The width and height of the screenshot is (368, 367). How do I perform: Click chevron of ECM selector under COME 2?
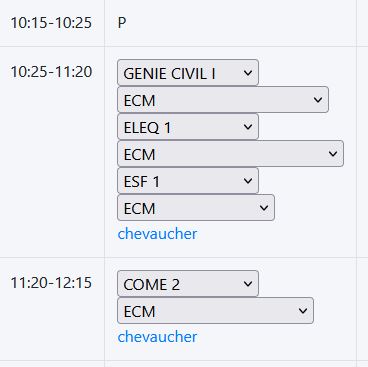point(303,311)
